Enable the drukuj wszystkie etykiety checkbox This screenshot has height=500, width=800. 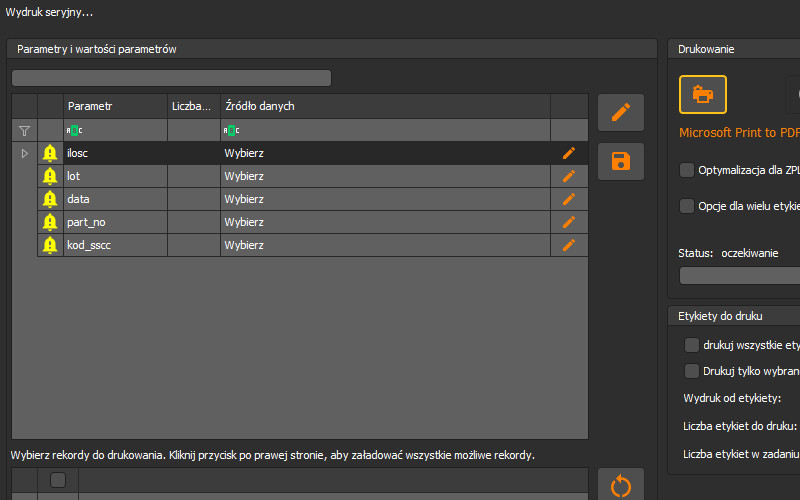tap(691, 345)
